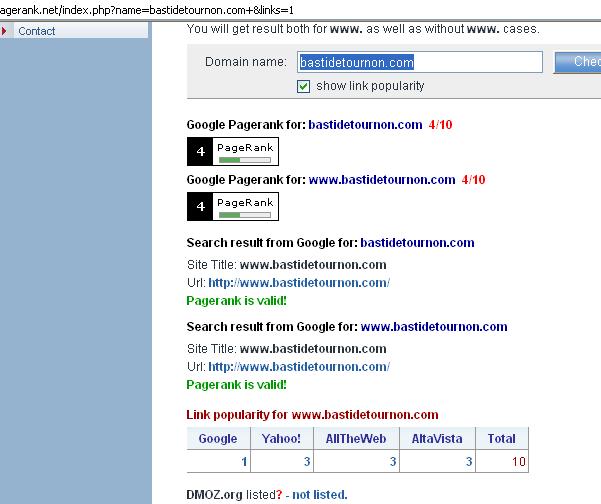The height and width of the screenshot is (504, 601).
Task: Click the Yahoo! link count 3
Action: (307, 461)
